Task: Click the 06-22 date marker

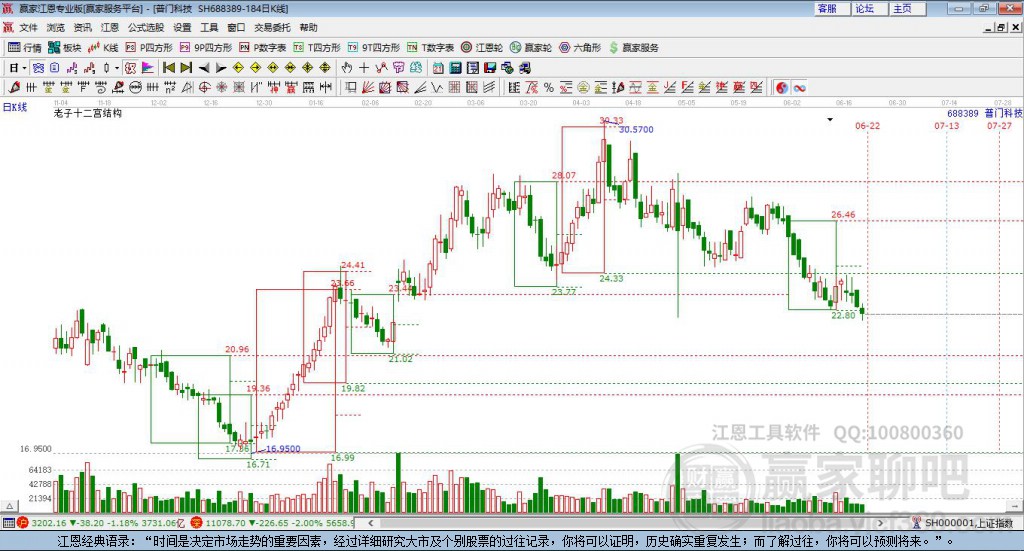Action: tap(867, 125)
